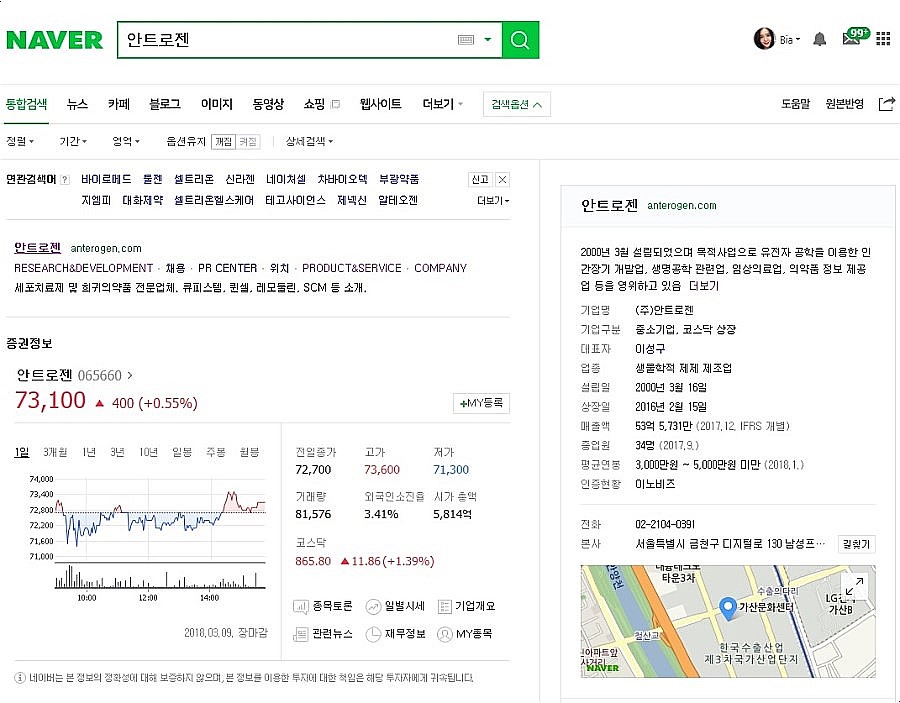
Task: Click the 연관검색어 help question icon
Action: pyautogui.click(x=65, y=180)
